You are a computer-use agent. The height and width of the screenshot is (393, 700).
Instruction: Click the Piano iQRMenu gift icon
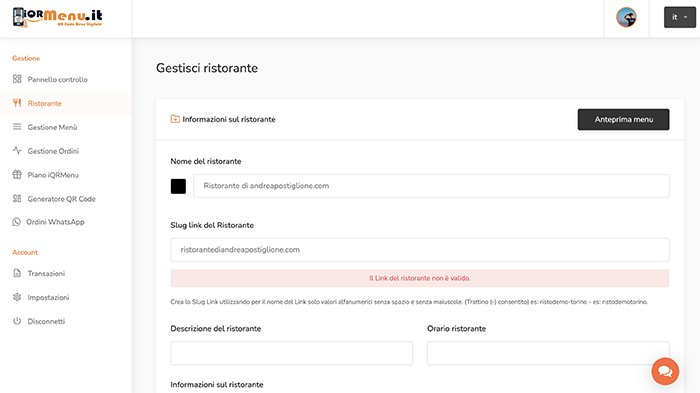(x=17, y=175)
